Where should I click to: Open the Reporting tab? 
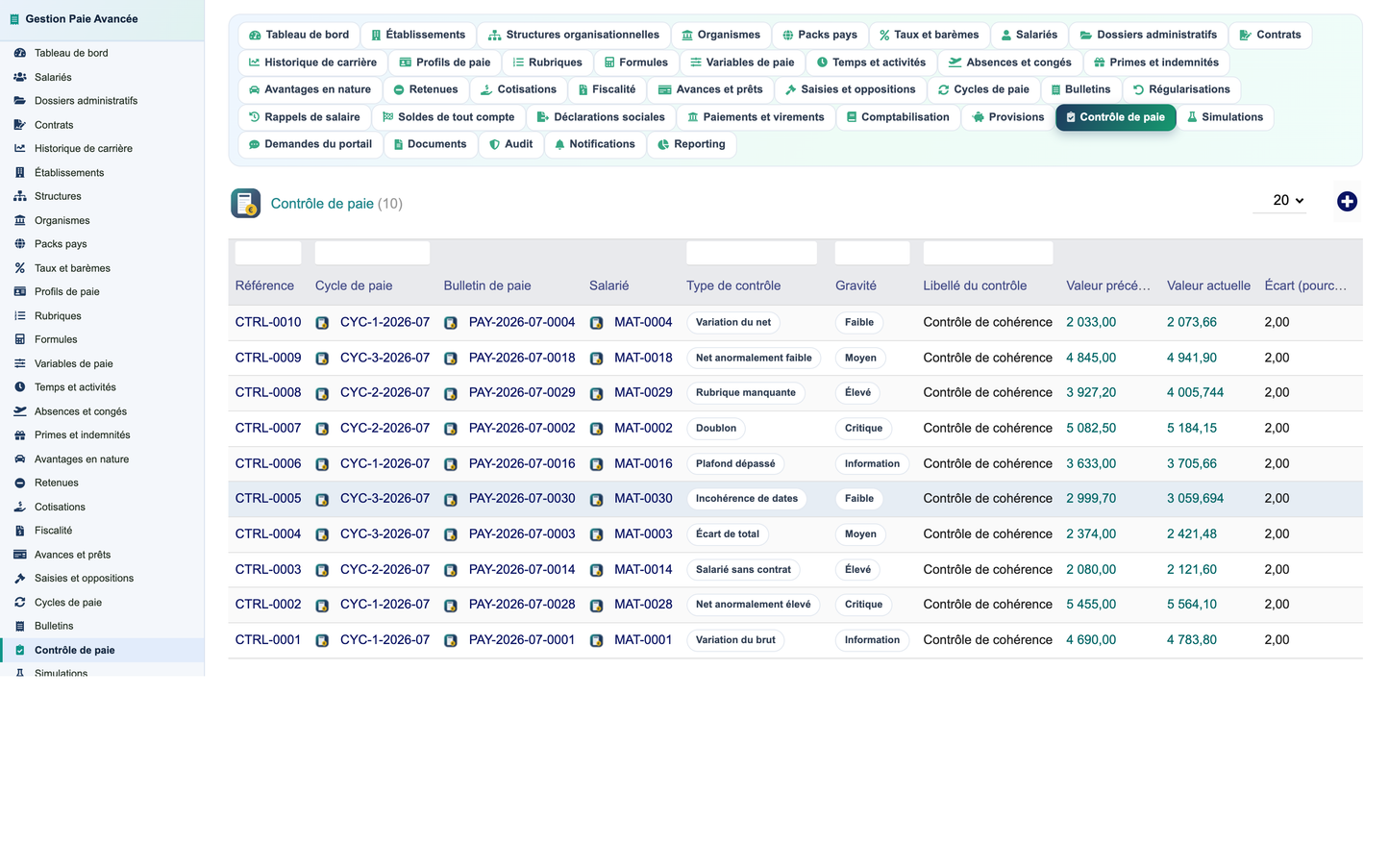pos(692,144)
